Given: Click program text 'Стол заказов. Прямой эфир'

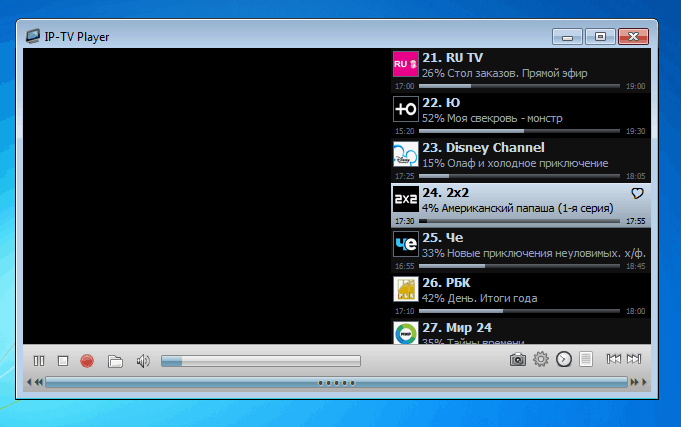Looking at the screenshot, I should (x=517, y=73).
